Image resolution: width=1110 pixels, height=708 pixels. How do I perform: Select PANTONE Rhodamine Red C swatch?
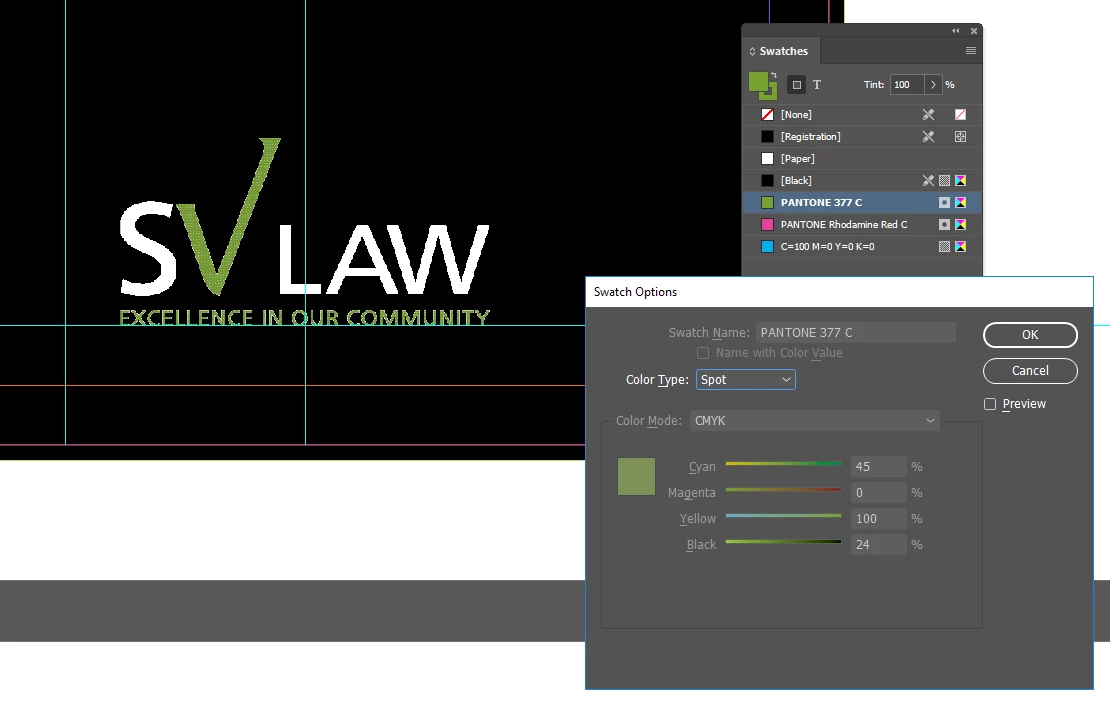862,224
